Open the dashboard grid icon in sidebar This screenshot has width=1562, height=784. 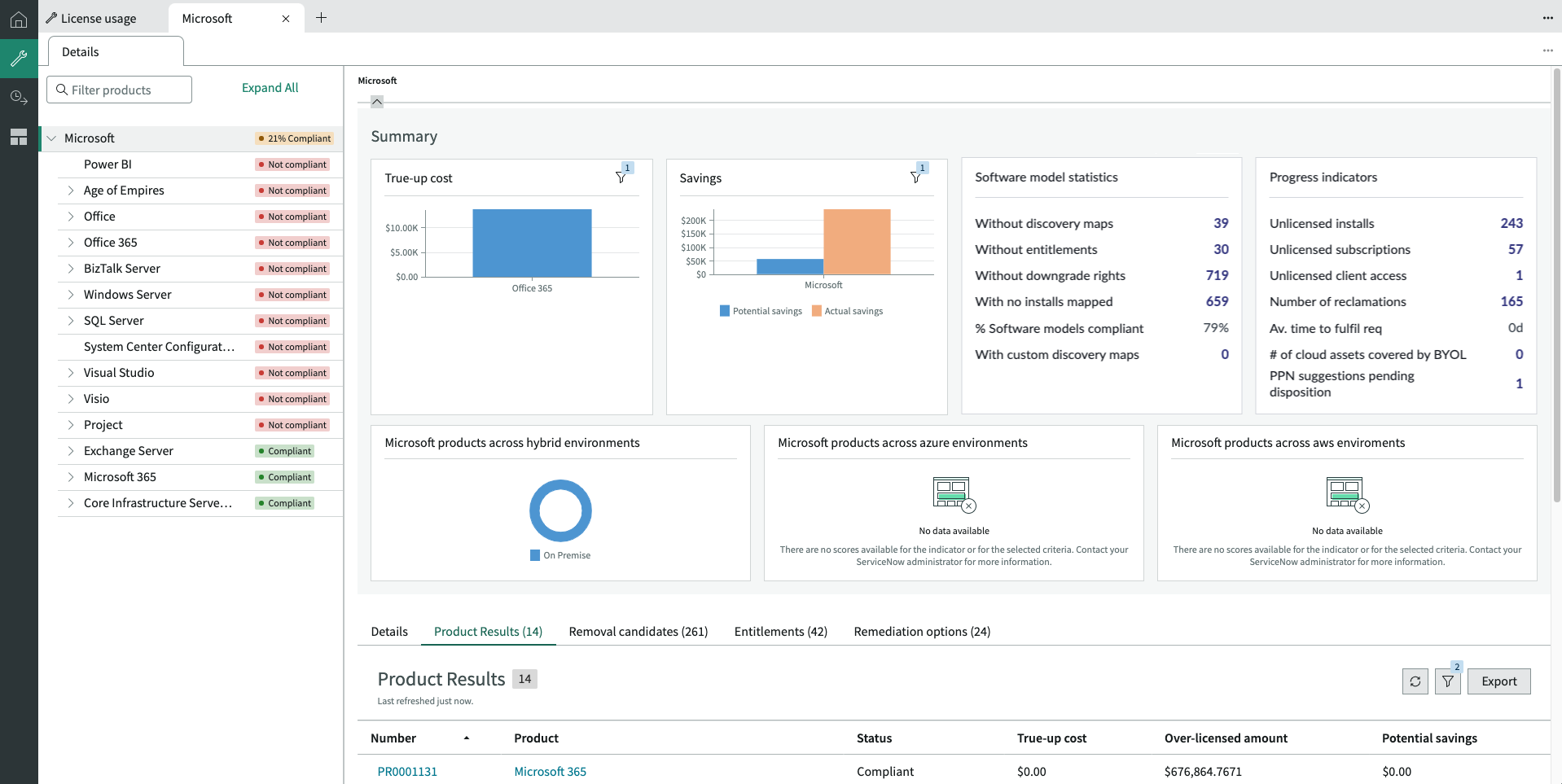19,137
